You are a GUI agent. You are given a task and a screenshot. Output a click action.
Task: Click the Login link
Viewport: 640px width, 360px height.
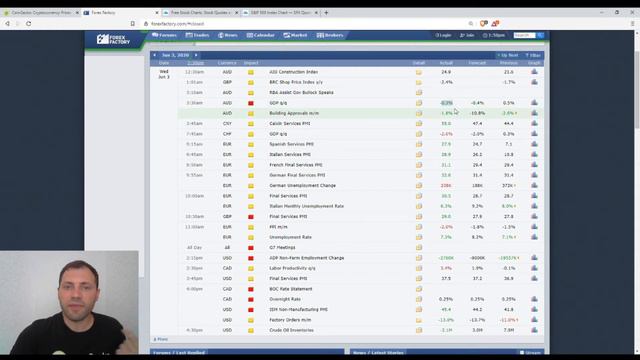443,36
